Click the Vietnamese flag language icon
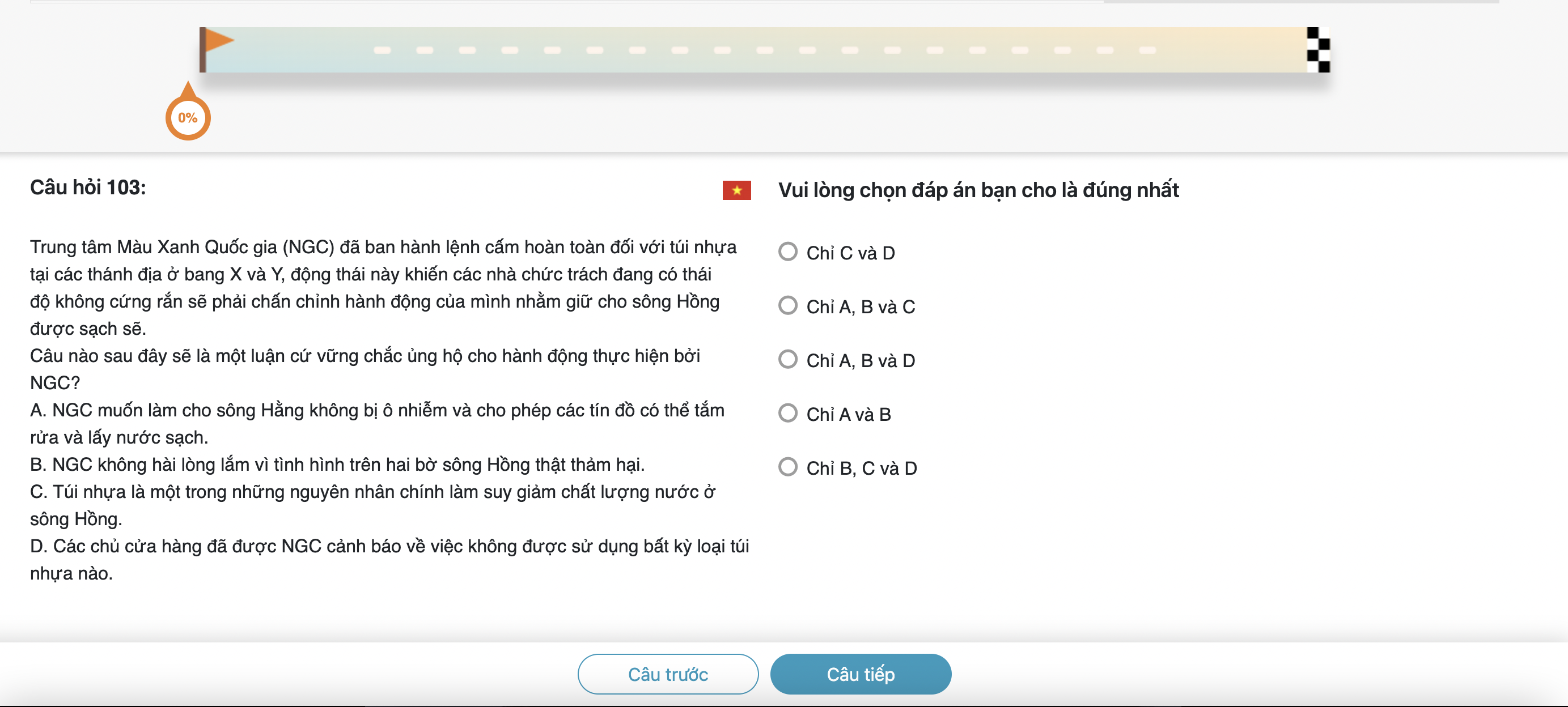The height and width of the screenshot is (707, 1568). (736, 190)
